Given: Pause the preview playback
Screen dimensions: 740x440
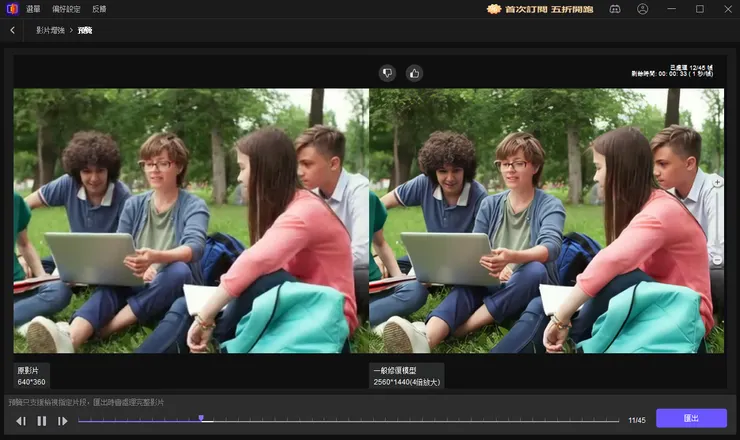Looking at the screenshot, I should [x=42, y=421].
